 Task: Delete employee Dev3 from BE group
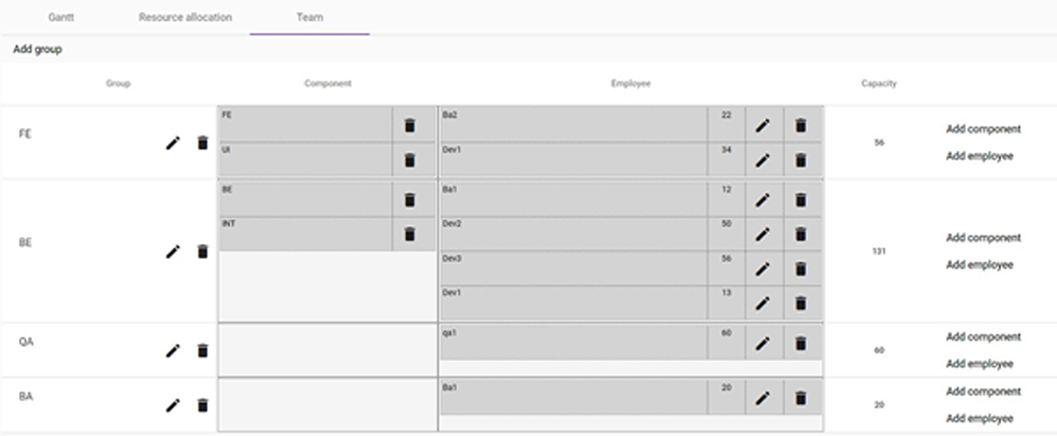click(800, 269)
